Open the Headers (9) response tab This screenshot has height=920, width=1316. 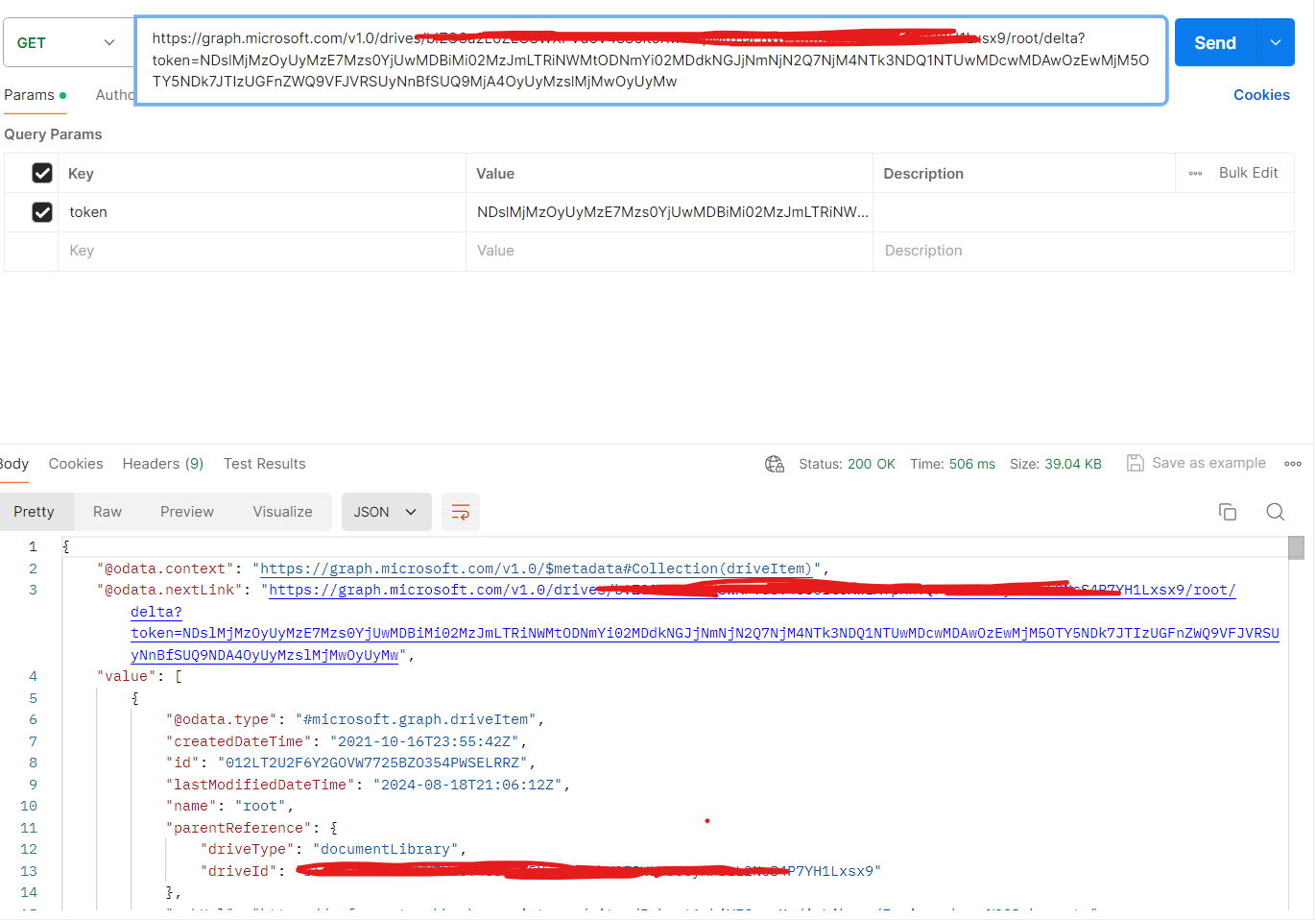(162, 464)
